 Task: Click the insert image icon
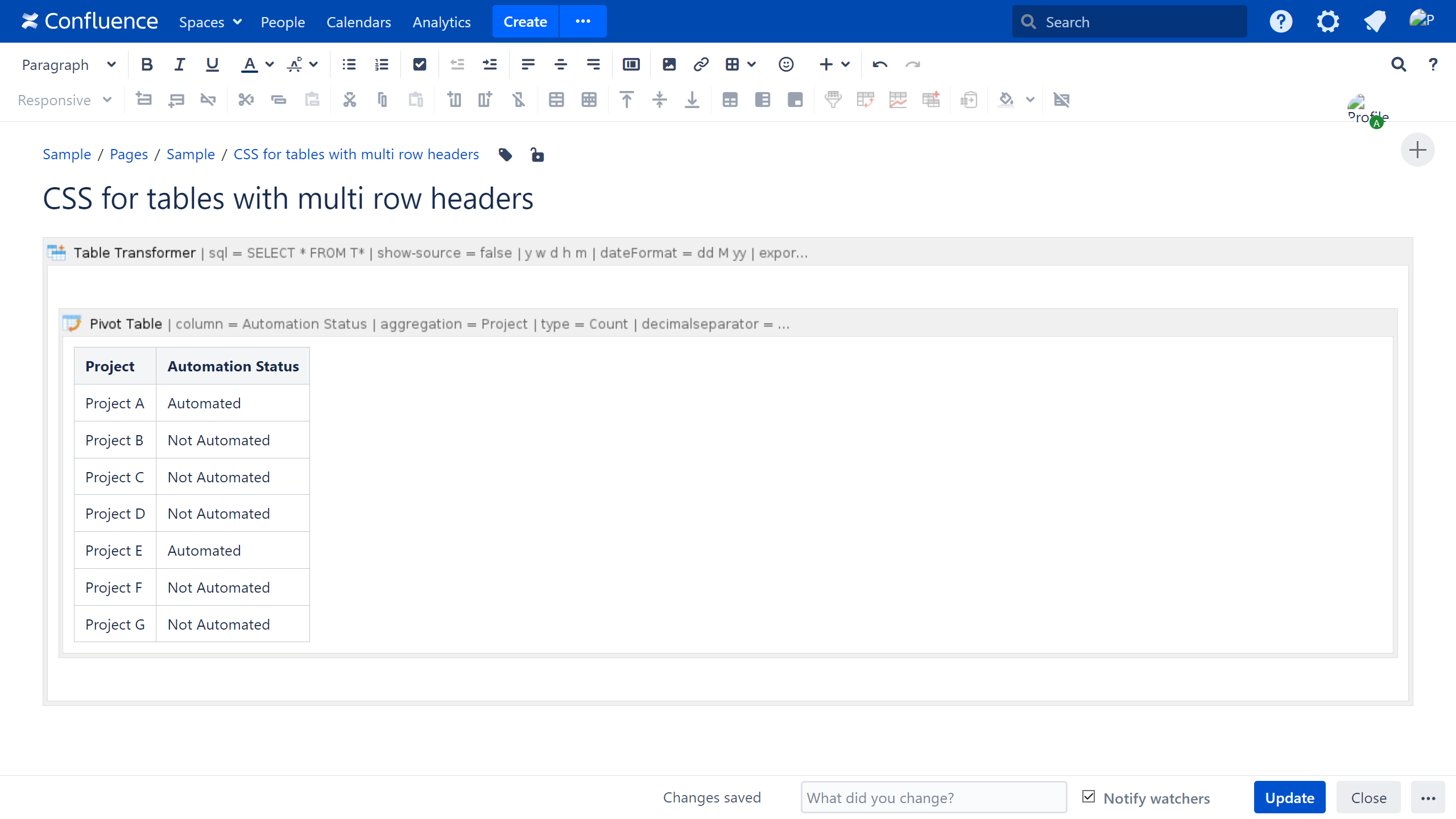click(x=669, y=64)
